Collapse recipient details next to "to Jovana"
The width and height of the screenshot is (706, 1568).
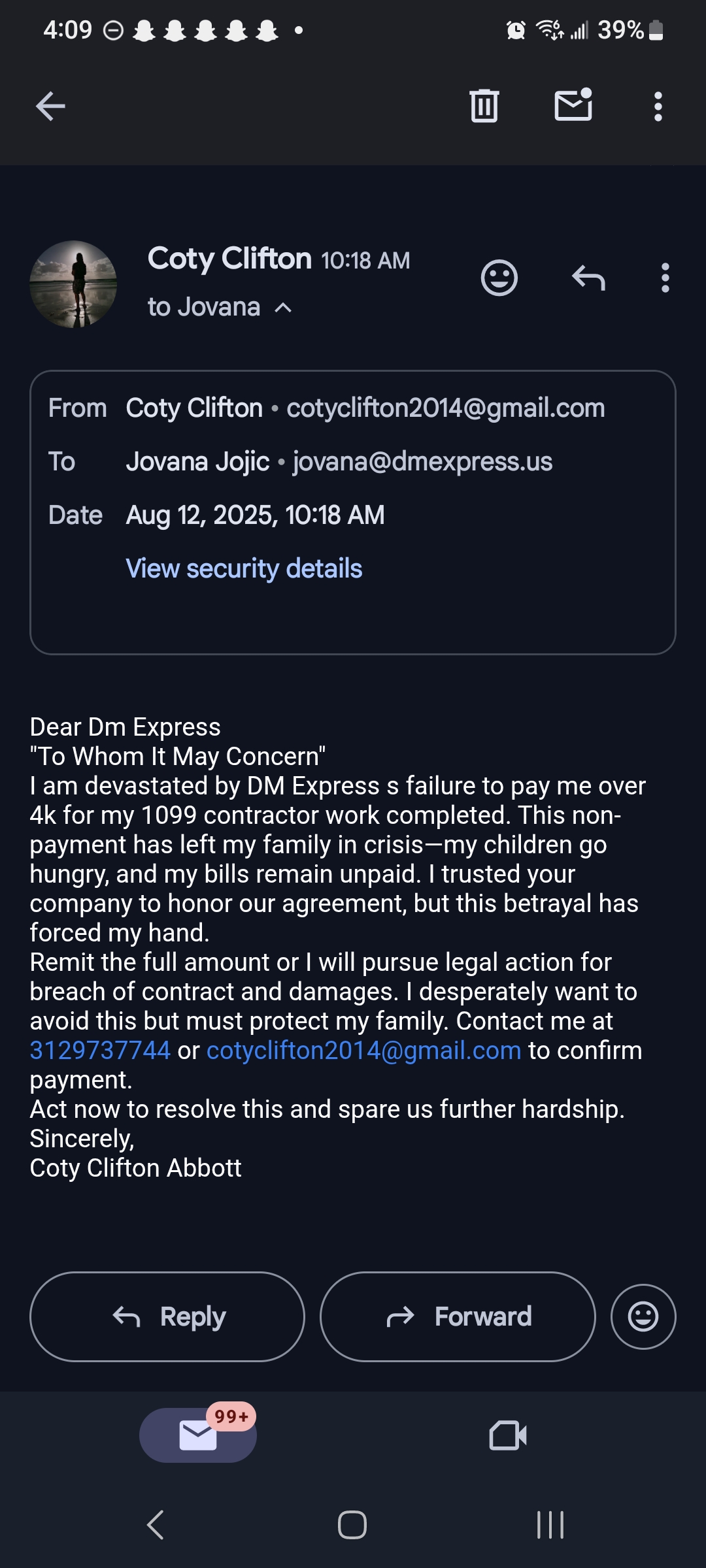(x=283, y=308)
